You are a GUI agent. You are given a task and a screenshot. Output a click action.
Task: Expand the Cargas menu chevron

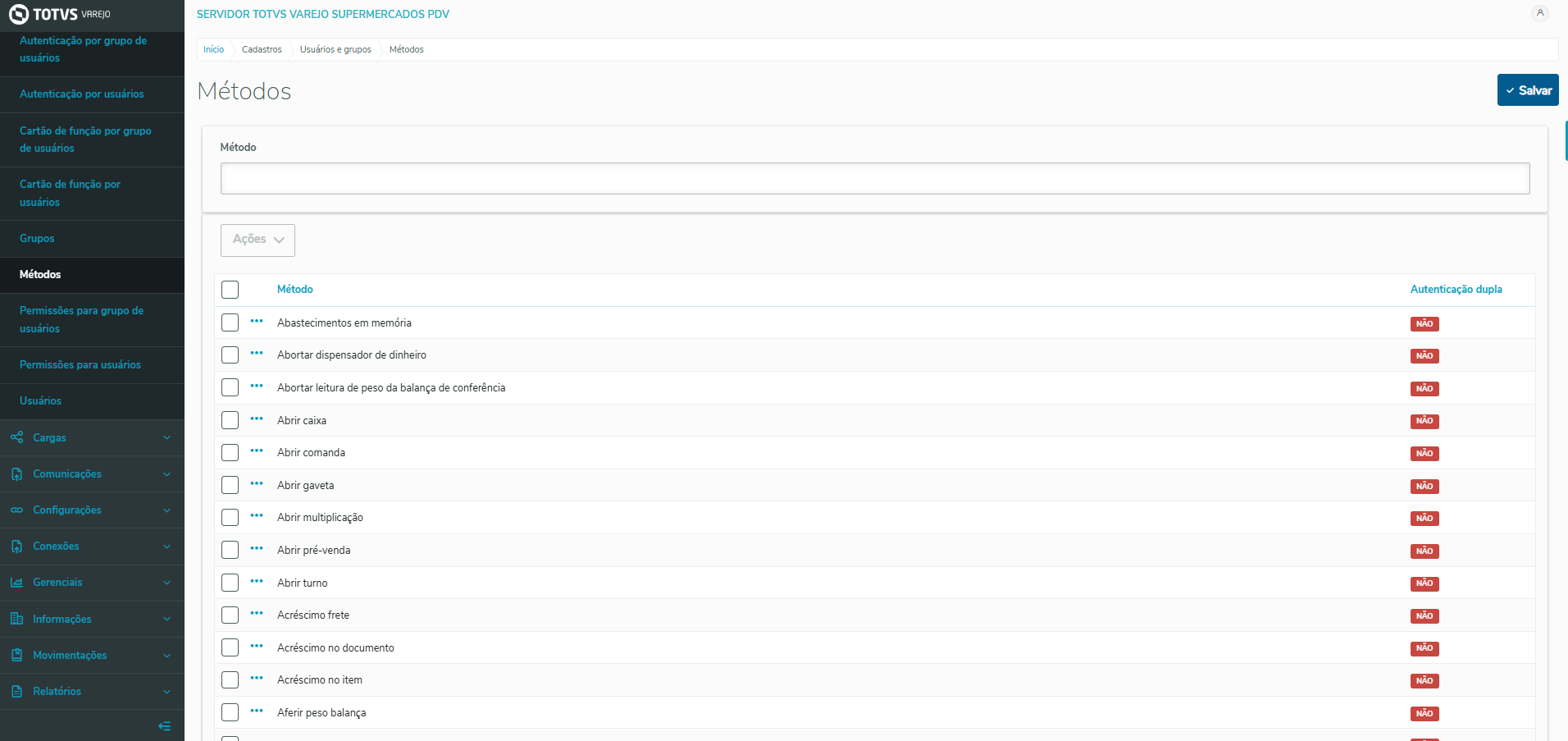click(167, 437)
